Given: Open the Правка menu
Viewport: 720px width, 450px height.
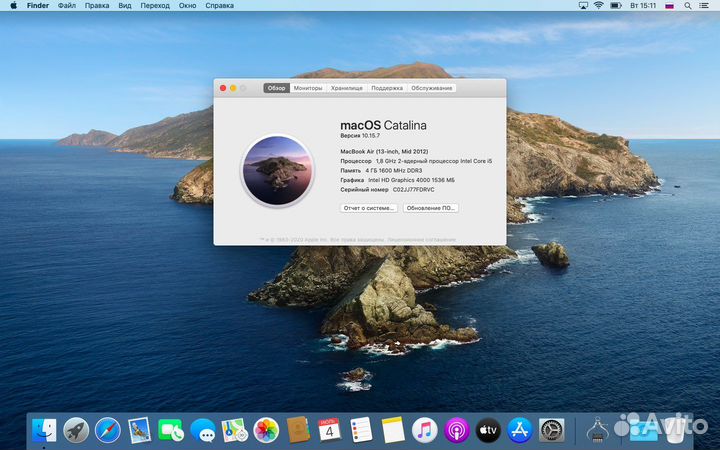Looking at the screenshot, I should [97, 6].
